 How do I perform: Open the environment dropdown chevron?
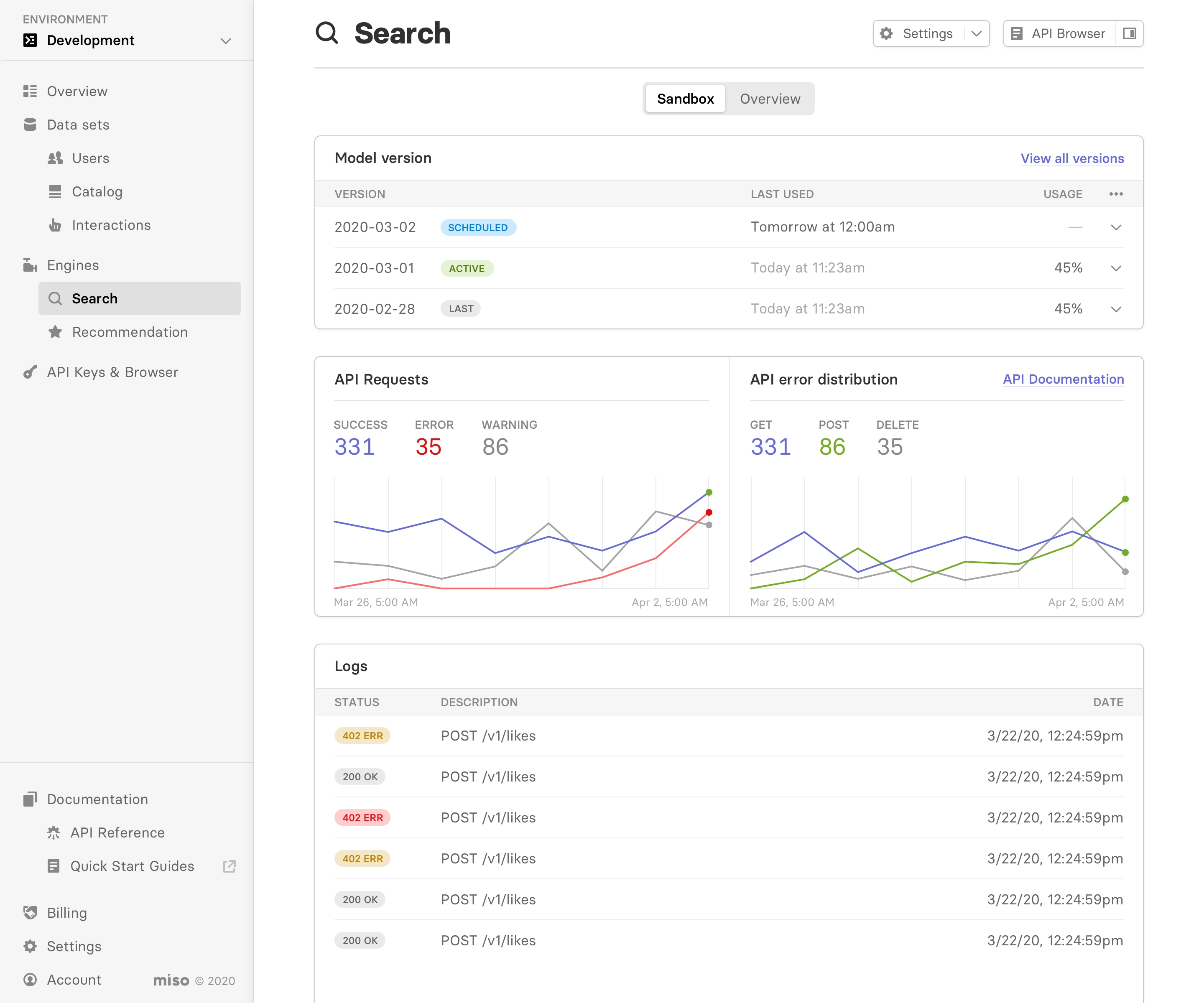(225, 41)
